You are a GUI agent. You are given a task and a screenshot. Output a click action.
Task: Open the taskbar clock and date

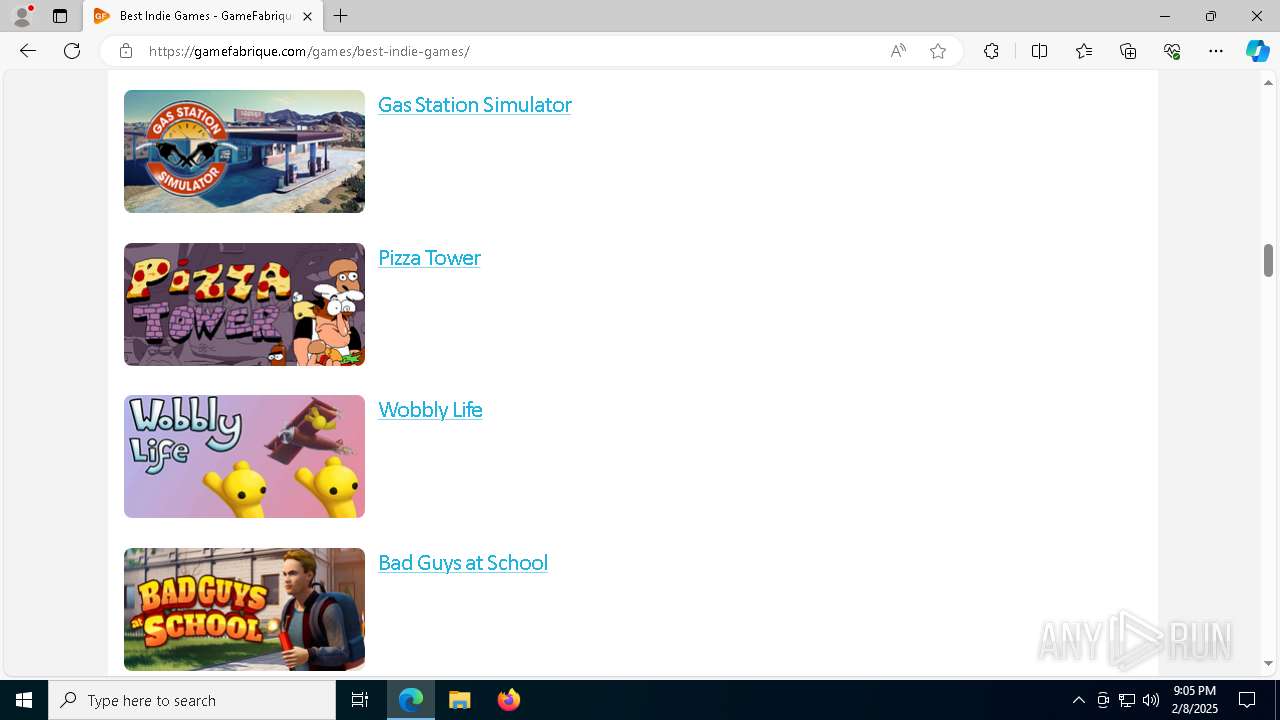tap(1195, 700)
